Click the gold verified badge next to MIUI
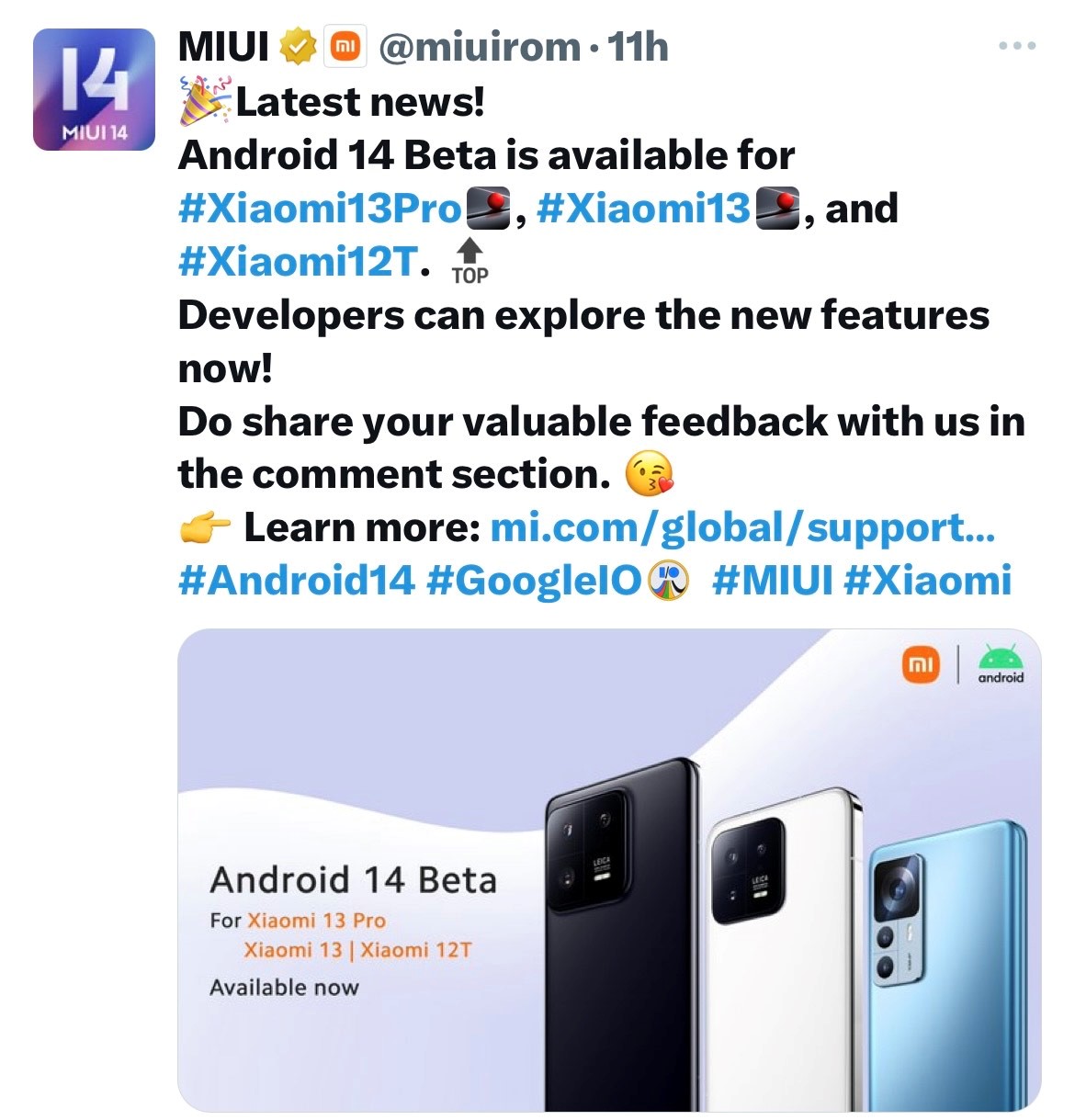The width and height of the screenshot is (1075, 1120). [x=298, y=47]
